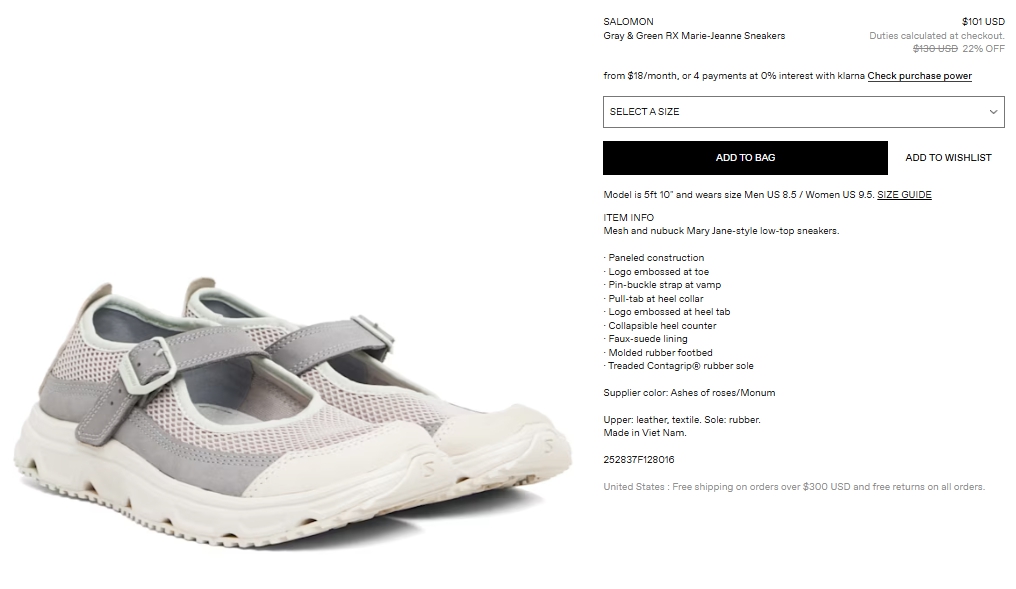Click ADD TO WISHLIST

948,157
